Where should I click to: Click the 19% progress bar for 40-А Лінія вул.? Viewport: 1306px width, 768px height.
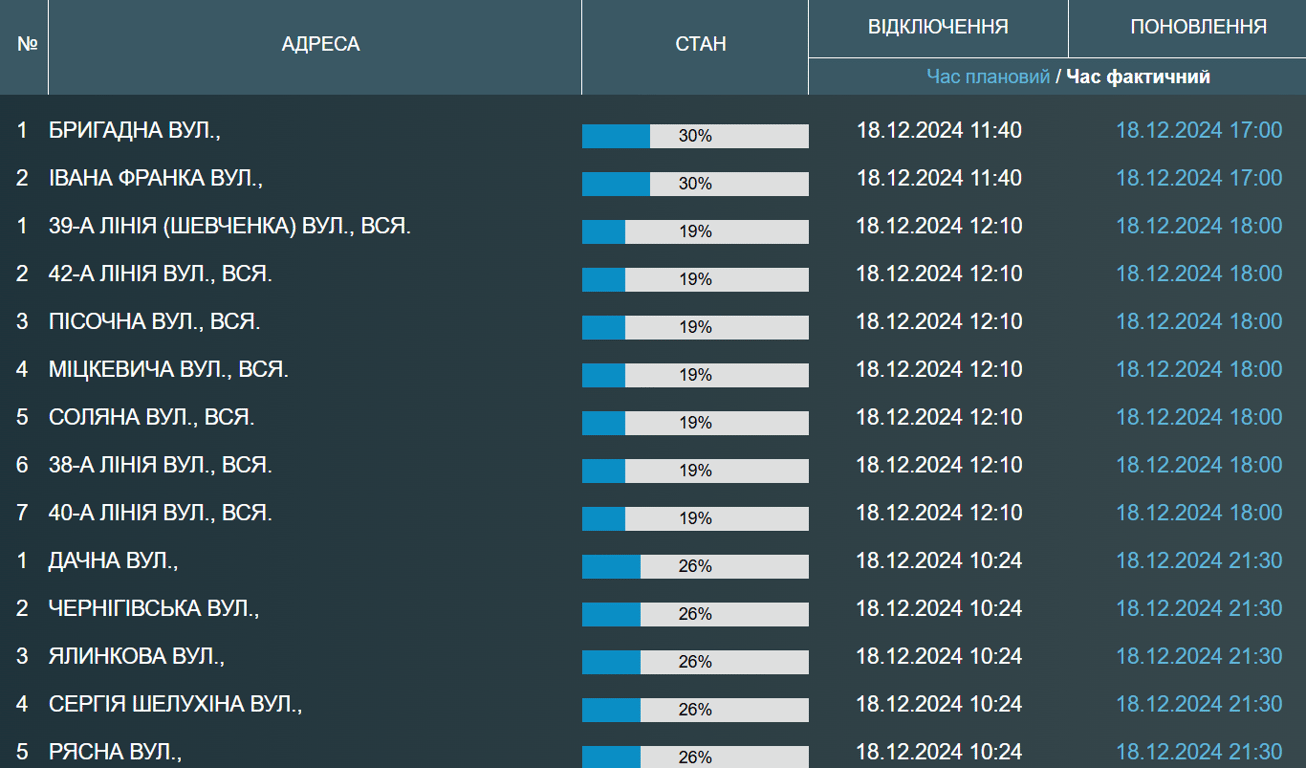[695, 518]
